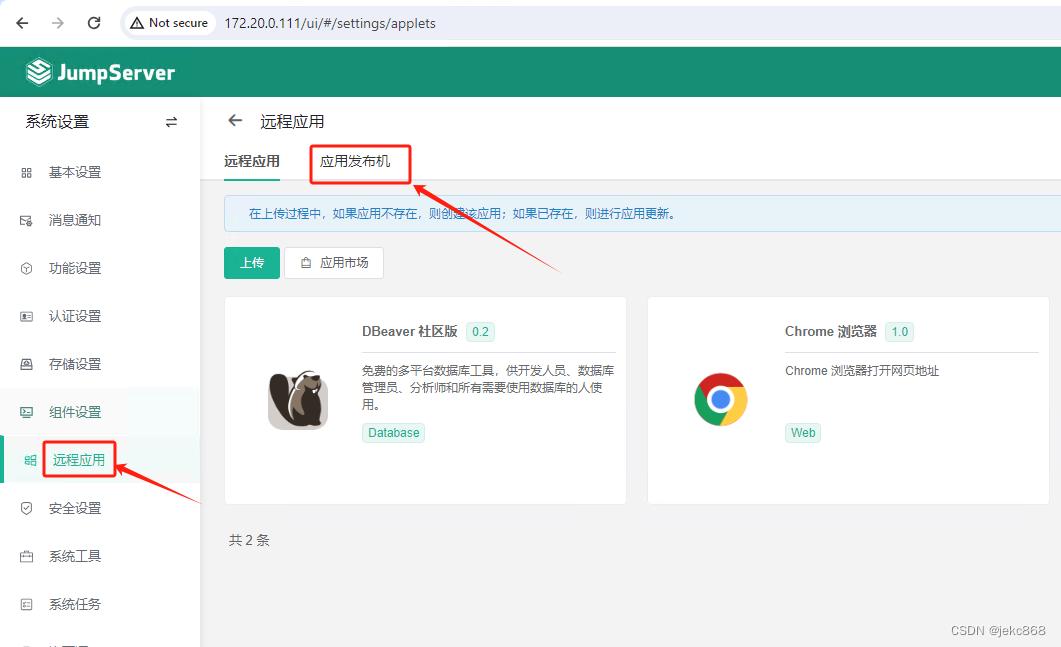The height and width of the screenshot is (647, 1061).
Task: Click the DBeaver 社区版 title
Action: (x=410, y=332)
